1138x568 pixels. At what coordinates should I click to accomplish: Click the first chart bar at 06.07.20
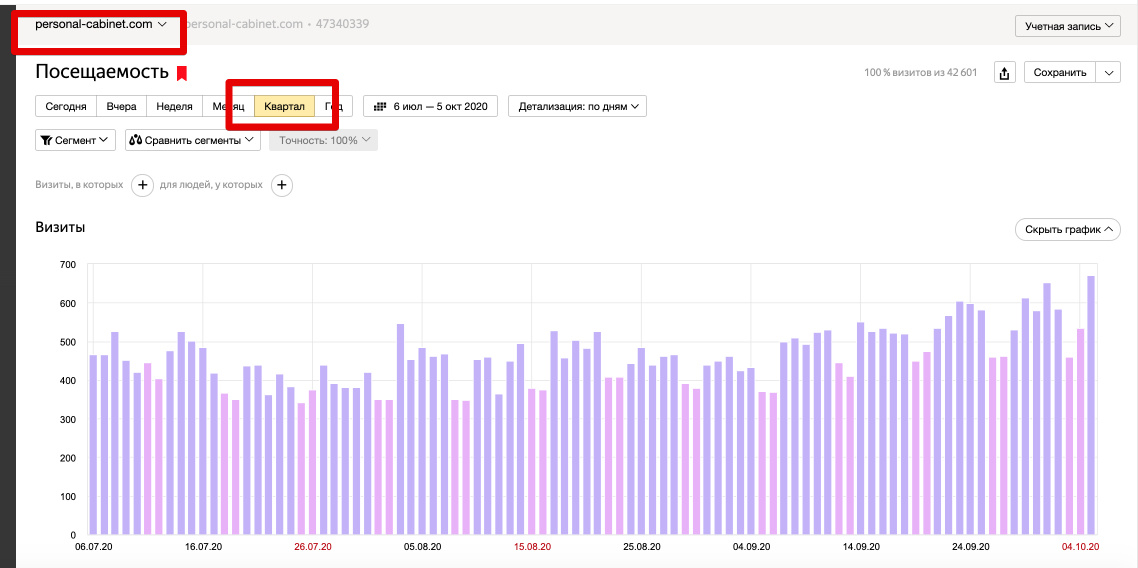[93, 445]
